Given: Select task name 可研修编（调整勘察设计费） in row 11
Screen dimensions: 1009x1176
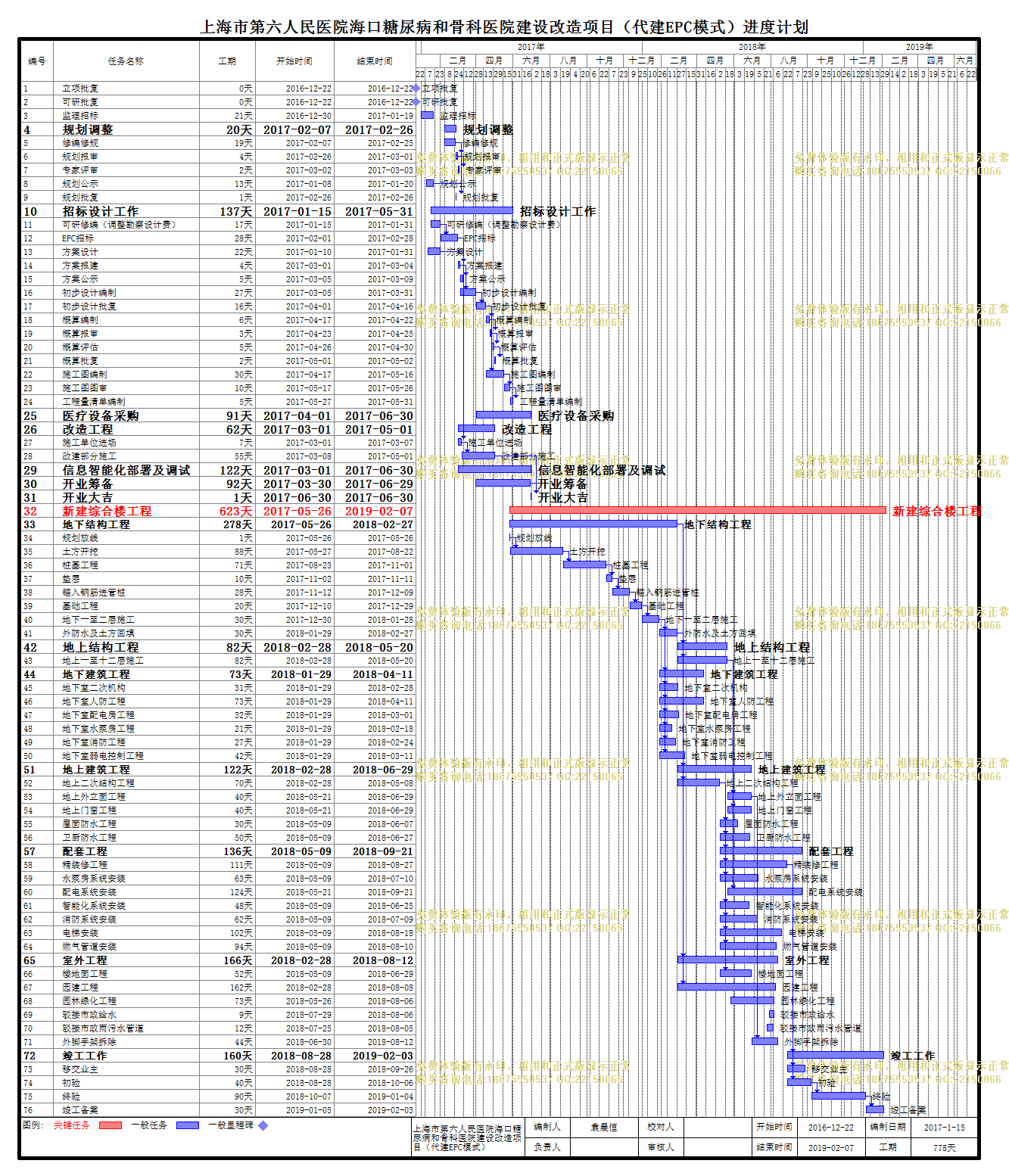Looking at the screenshot, I should pyautogui.click(x=120, y=225).
